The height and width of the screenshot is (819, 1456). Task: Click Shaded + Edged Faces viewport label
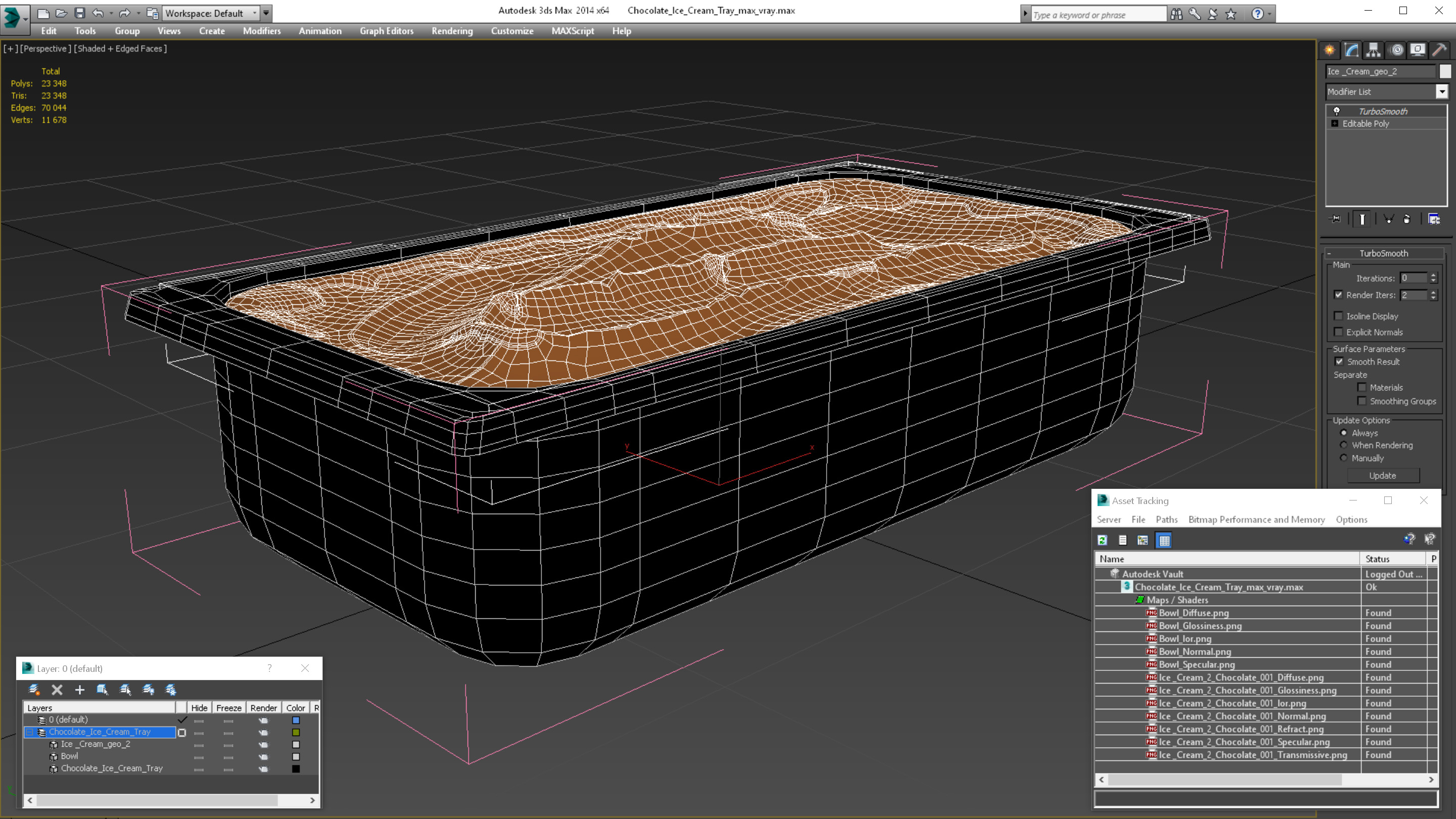[120, 49]
